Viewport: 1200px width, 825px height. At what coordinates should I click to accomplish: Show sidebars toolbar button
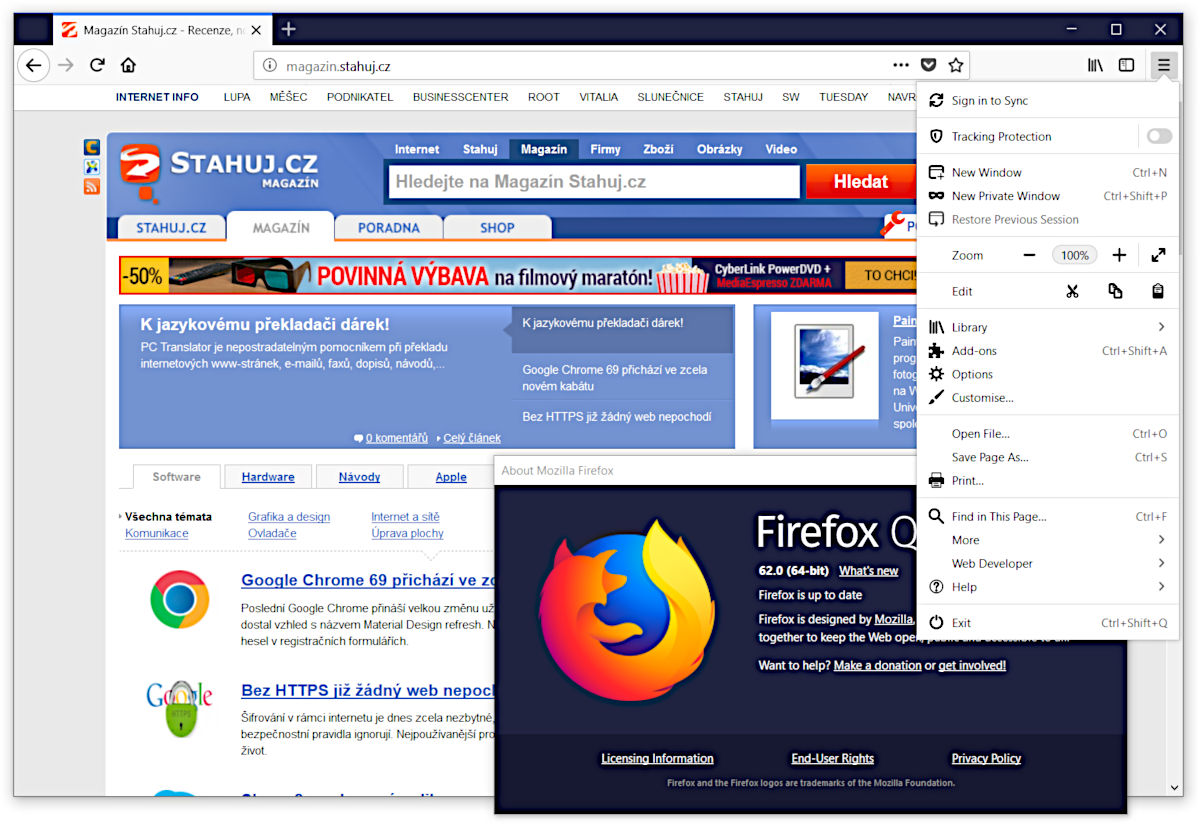[1127, 65]
